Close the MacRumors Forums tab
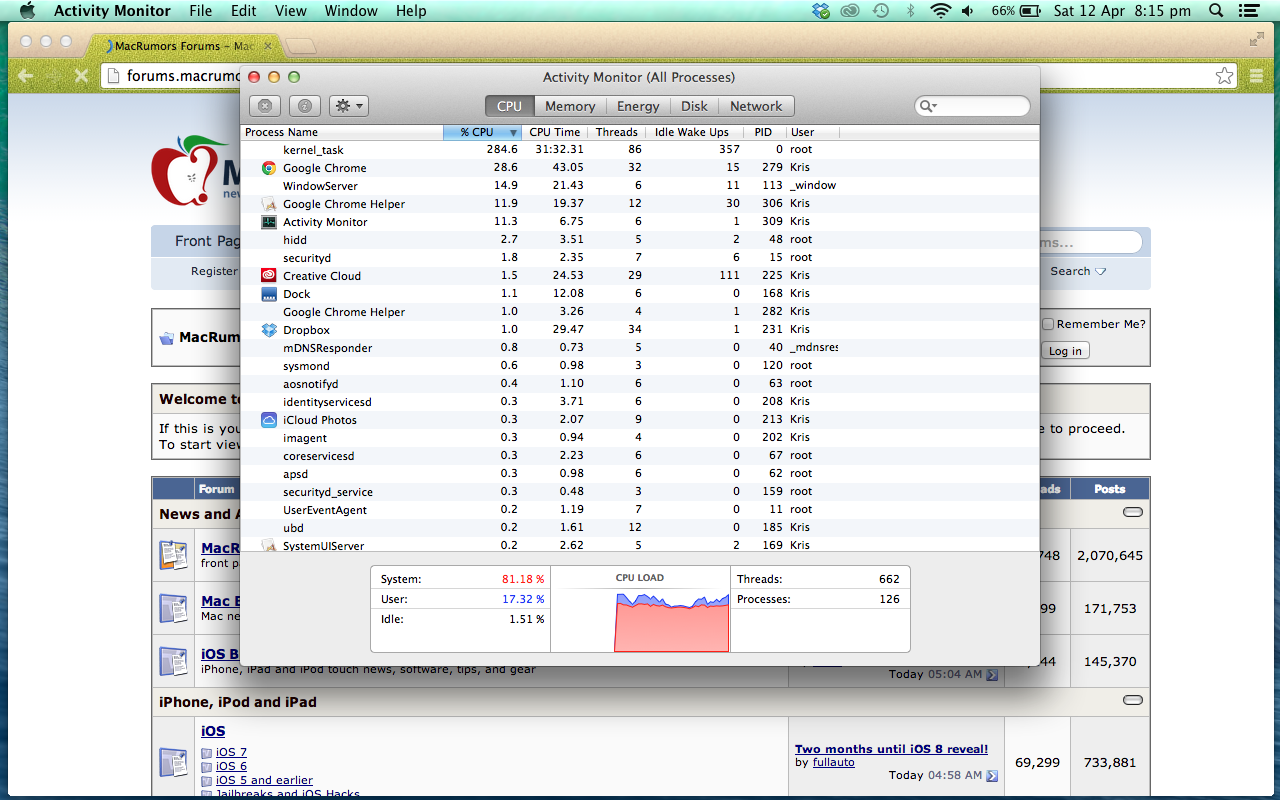The width and height of the screenshot is (1280, 800). 268,46
